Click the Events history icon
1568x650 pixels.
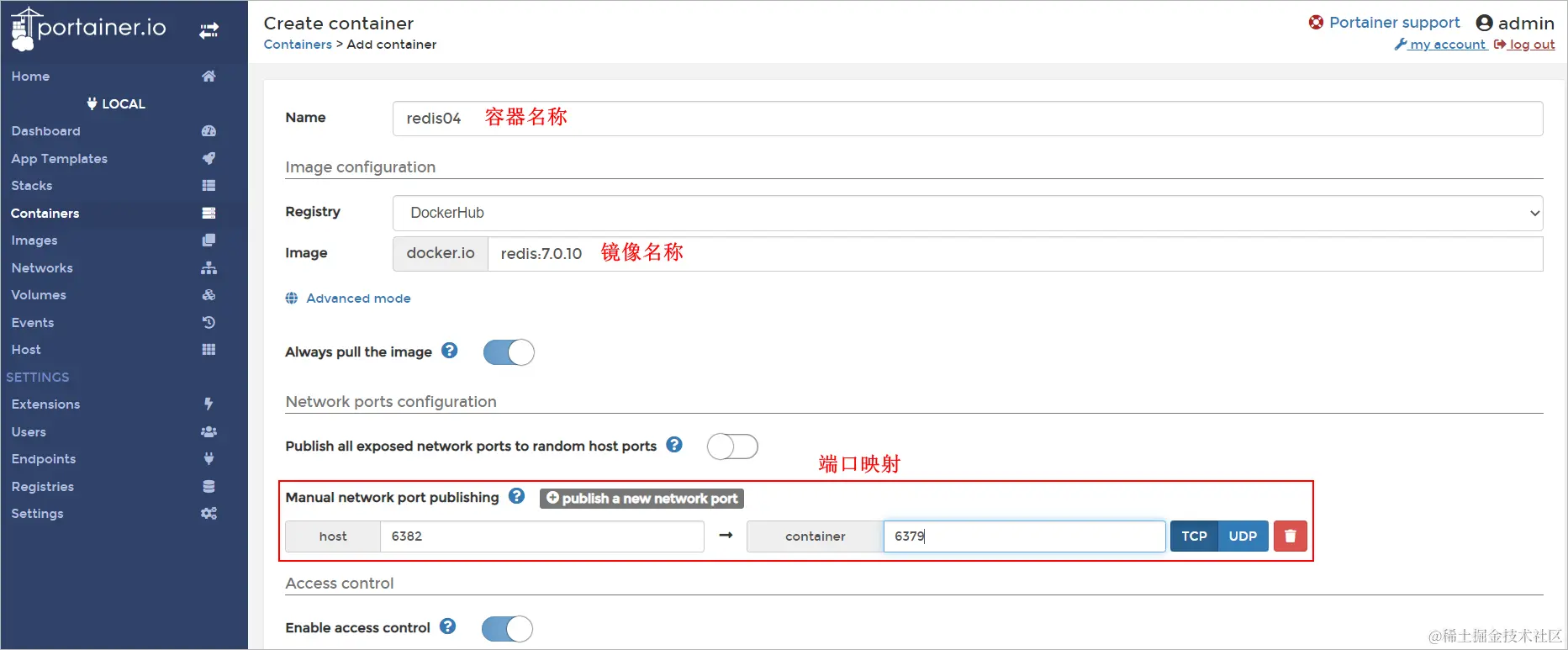[209, 323]
